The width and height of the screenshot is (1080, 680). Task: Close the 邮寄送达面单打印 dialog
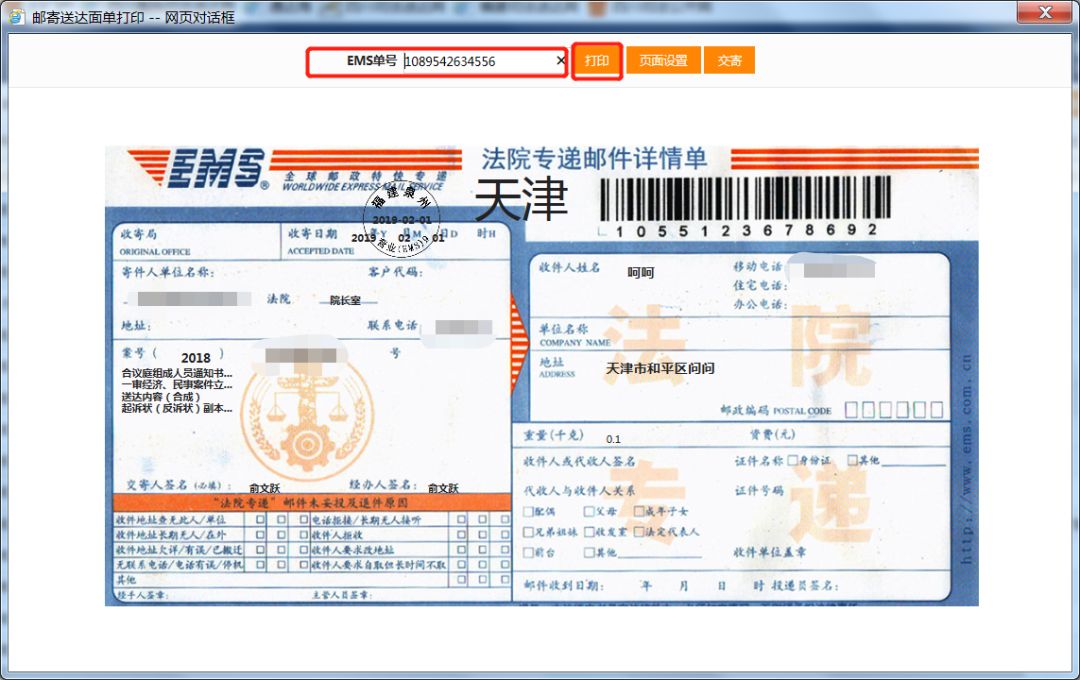click(x=1046, y=12)
